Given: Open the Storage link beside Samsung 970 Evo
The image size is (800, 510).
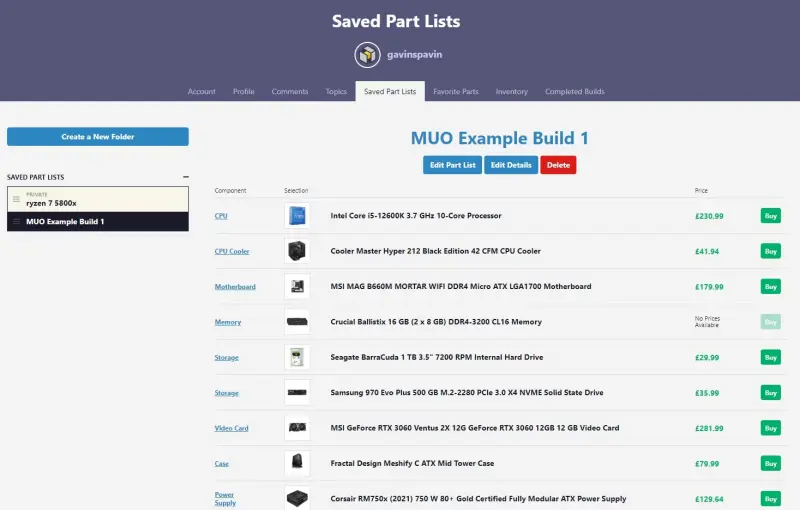Looking at the screenshot, I should (227, 393).
